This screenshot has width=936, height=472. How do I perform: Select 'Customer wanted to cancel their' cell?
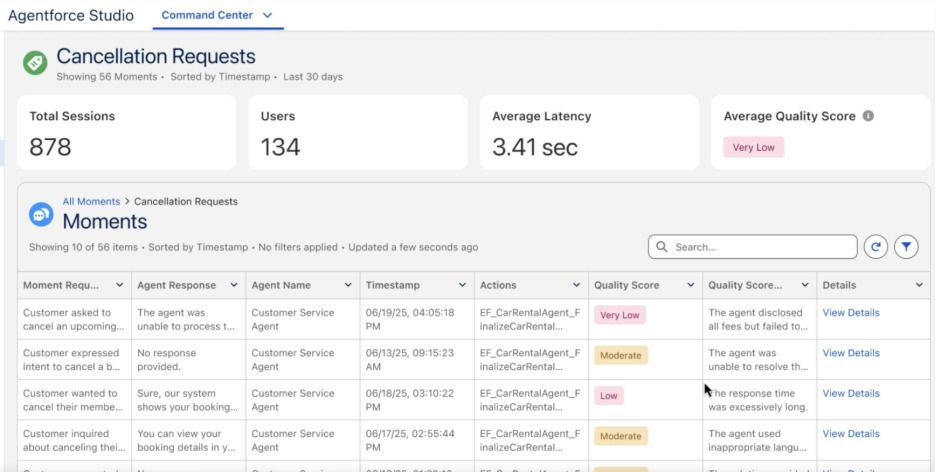(x=74, y=400)
